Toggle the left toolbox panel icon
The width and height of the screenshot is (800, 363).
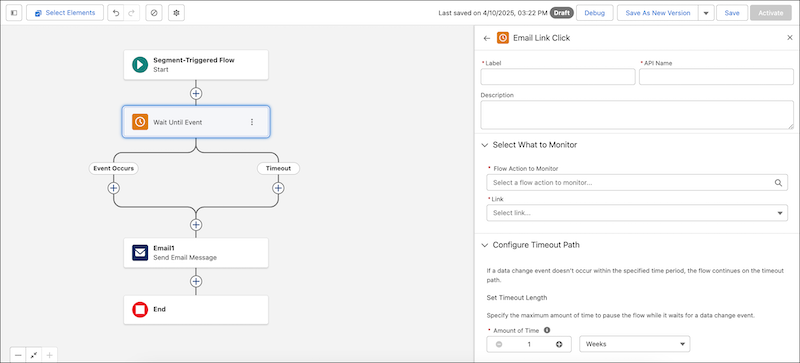(14, 13)
